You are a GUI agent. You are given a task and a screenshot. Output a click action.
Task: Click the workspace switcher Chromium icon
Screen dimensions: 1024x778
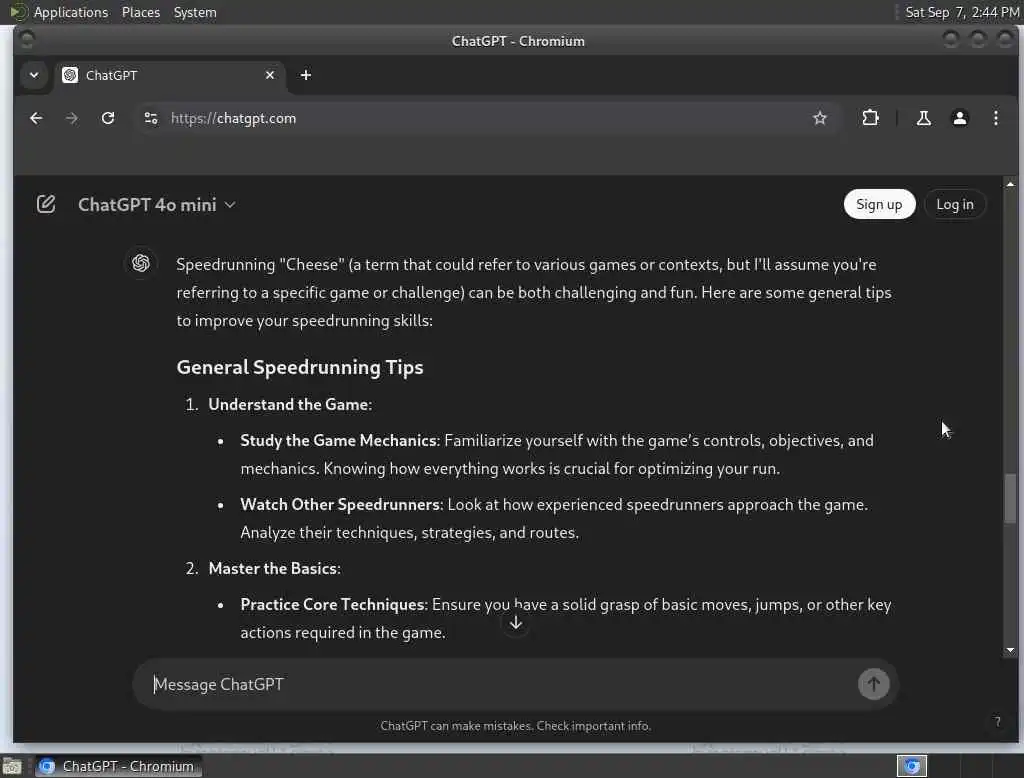(x=912, y=766)
